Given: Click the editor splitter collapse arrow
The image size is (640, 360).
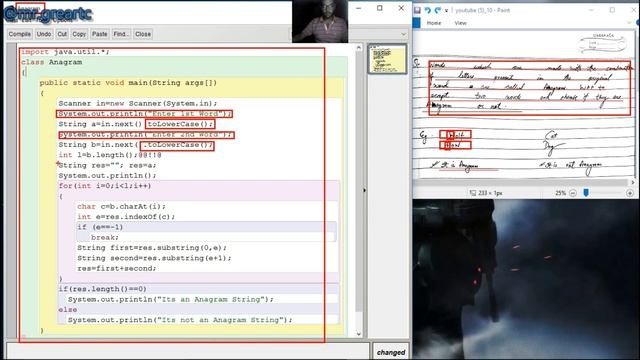Looking at the screenshot, I should pyautogui.click(x=364, y=190).
